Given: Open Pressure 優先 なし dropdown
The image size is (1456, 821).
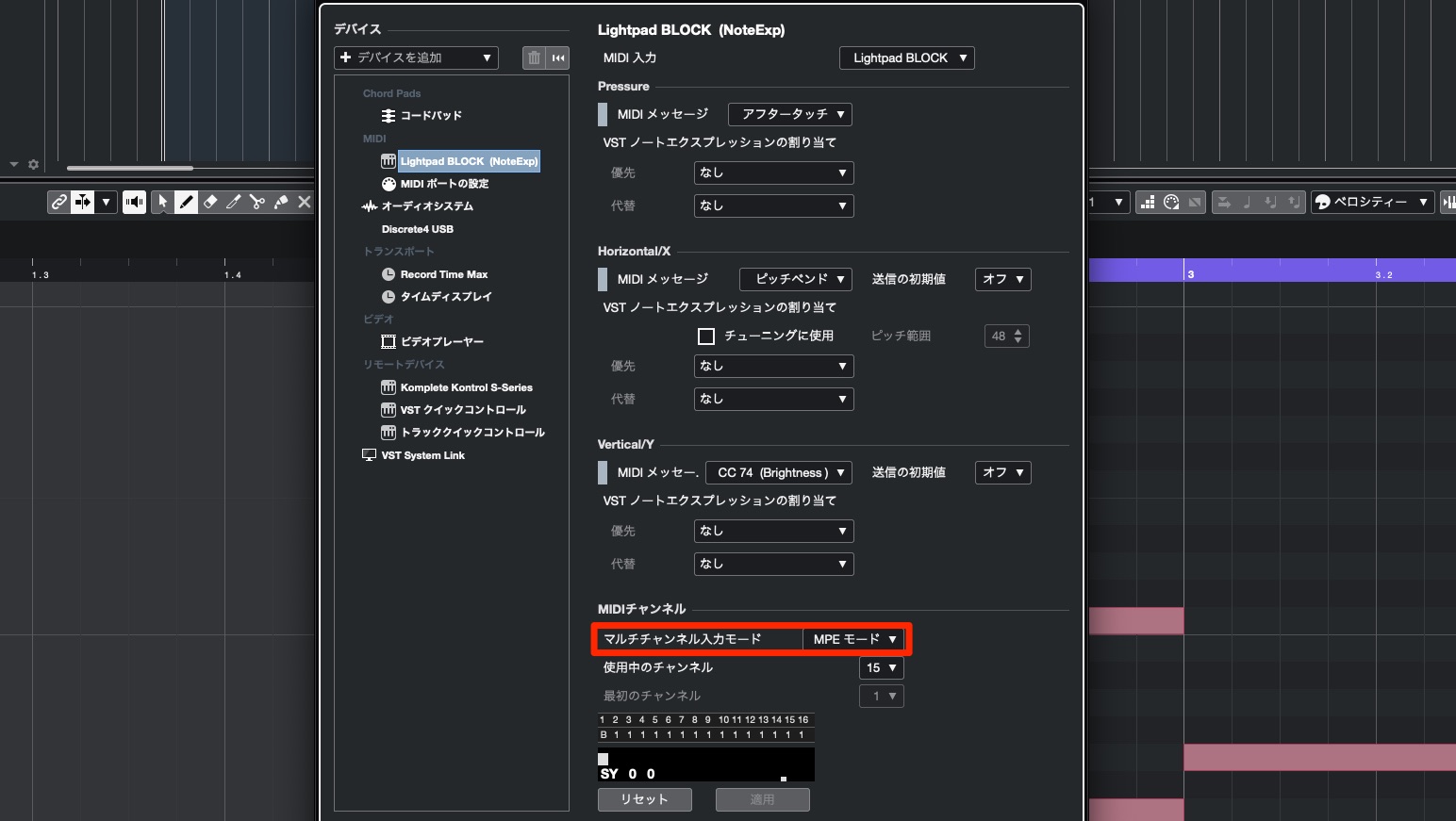Looking at the screenshot, I should [773, 172].
